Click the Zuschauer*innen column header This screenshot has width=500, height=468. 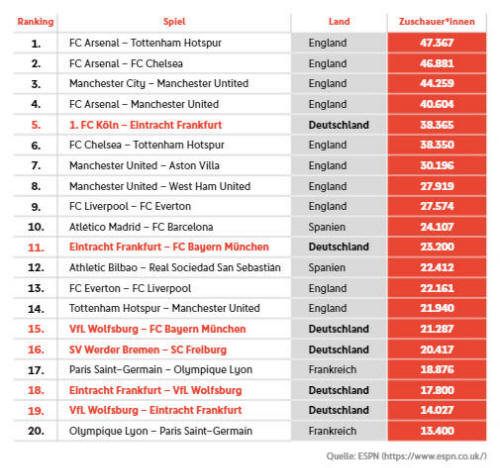point(437,22)
